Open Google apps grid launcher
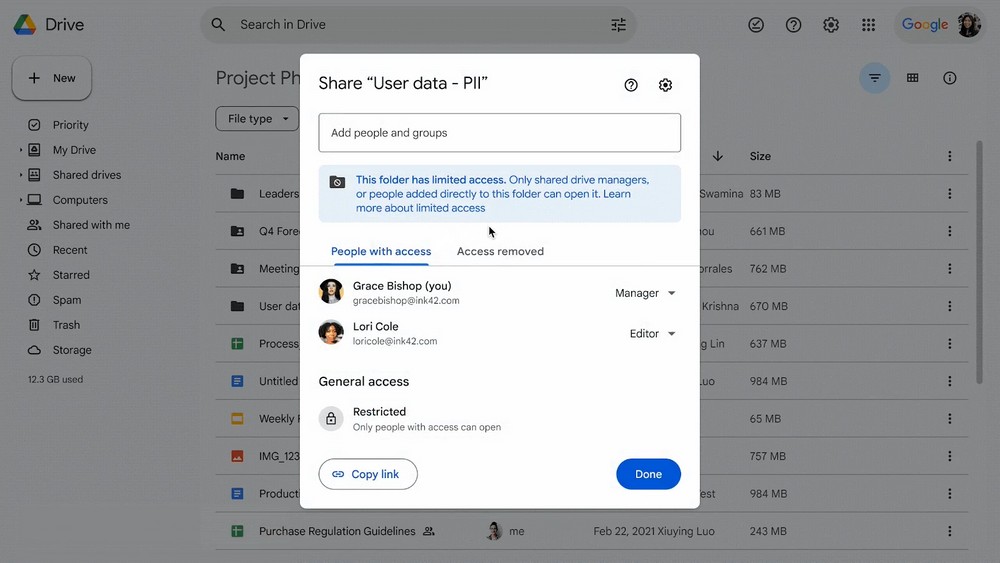 click(x=868, y=25)
